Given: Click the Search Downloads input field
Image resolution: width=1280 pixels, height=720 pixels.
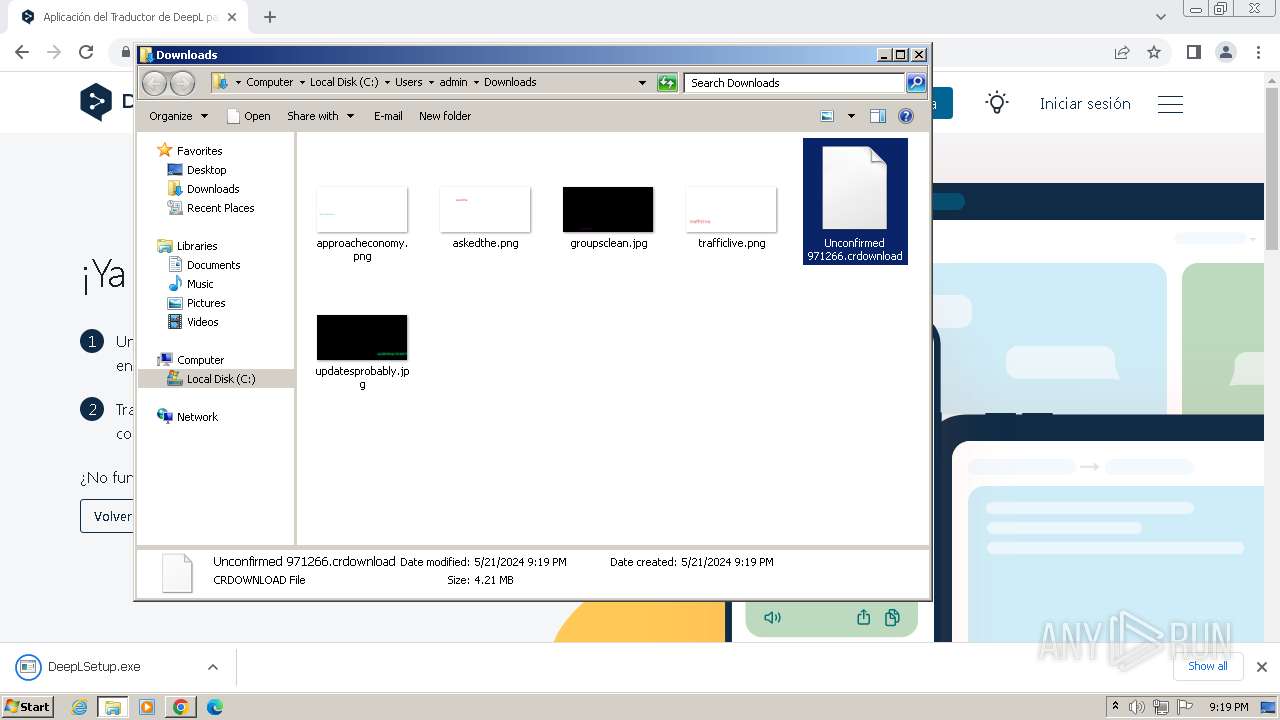Looking at the screenshot, I should 795,83.
